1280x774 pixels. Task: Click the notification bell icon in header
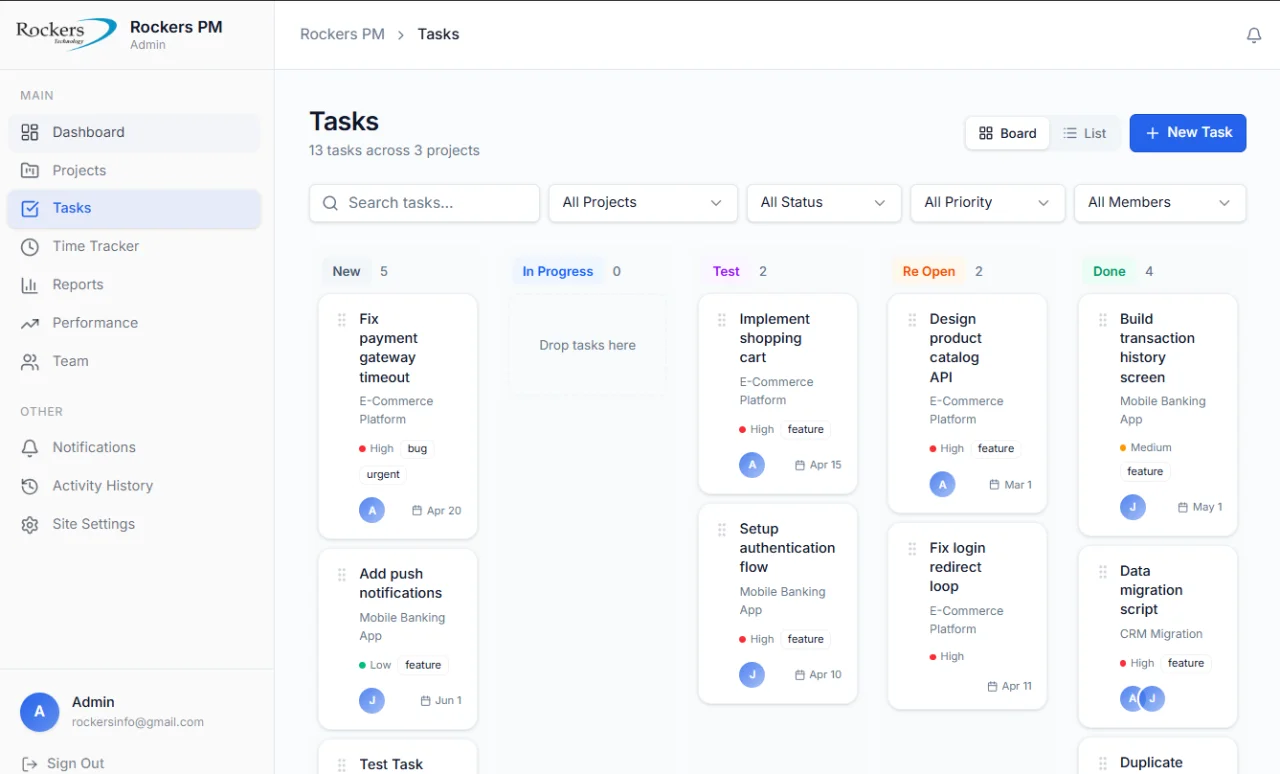[x=1253, y=35]
